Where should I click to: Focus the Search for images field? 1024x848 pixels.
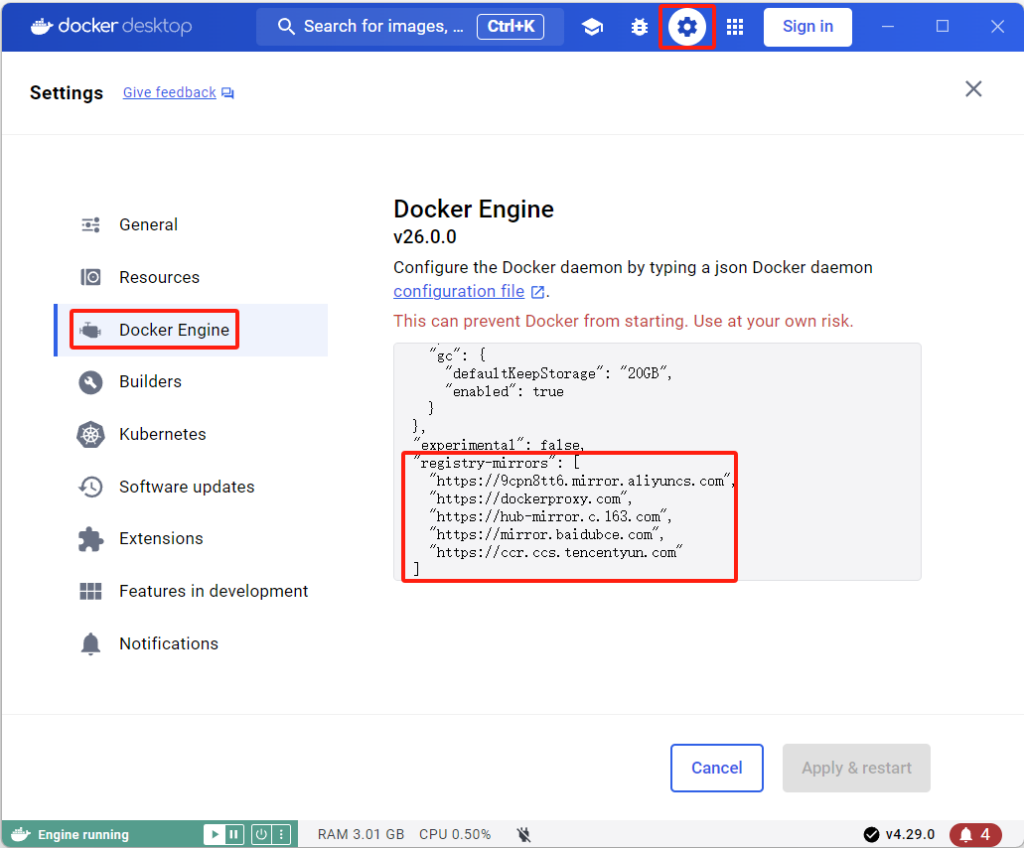pyautogui.click(x=410, y=27)
